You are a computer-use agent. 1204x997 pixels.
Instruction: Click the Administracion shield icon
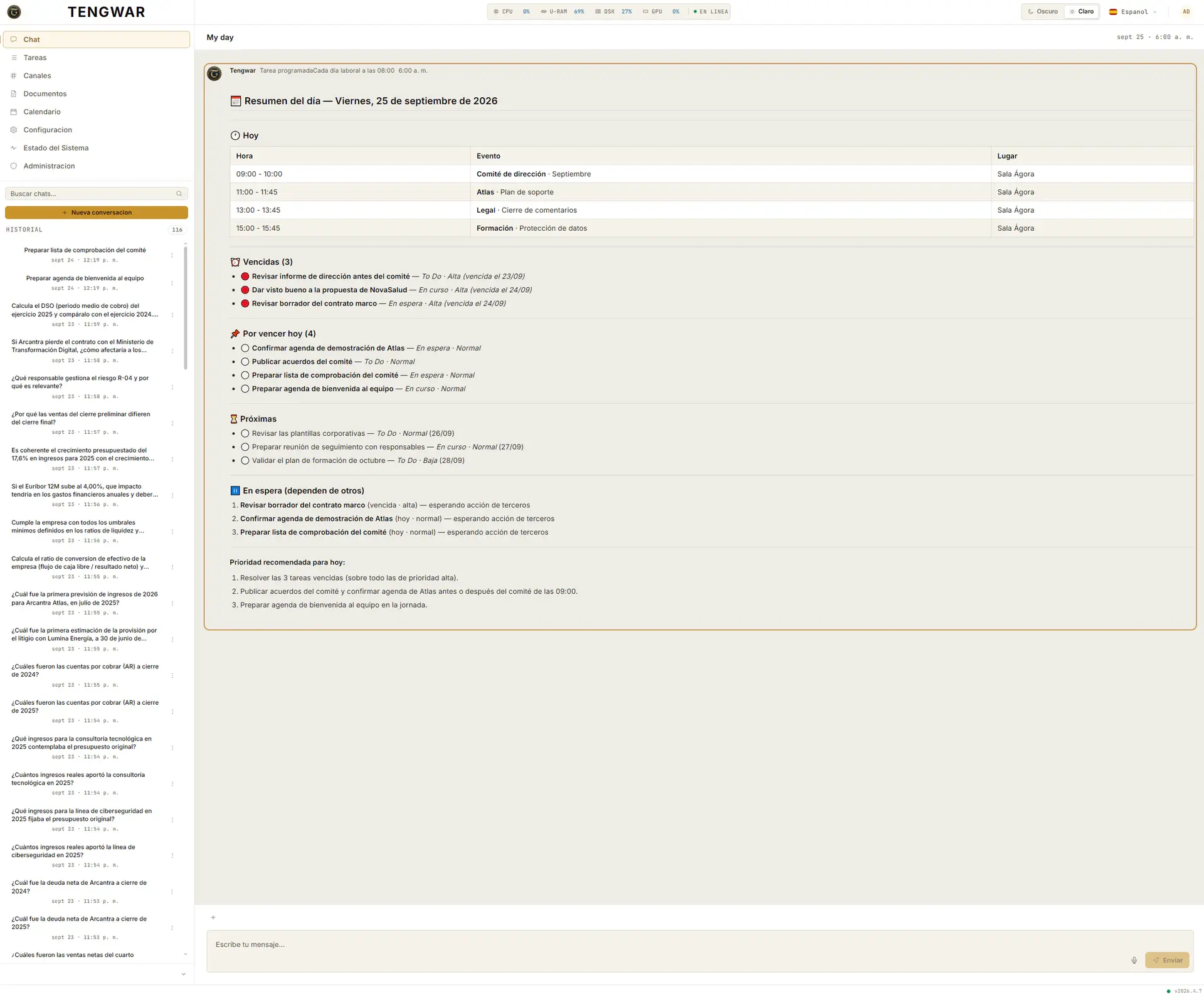pos(14,166)
